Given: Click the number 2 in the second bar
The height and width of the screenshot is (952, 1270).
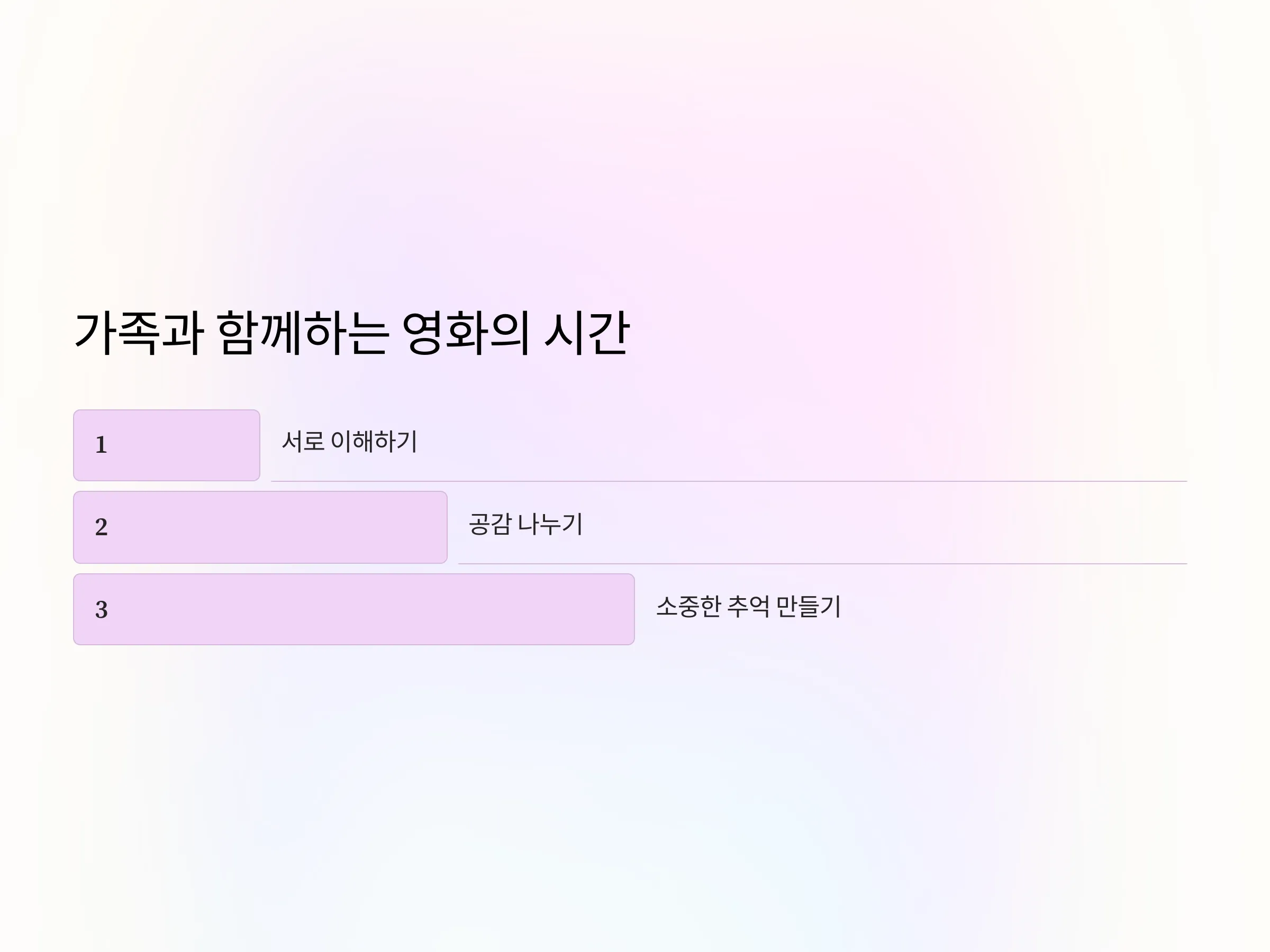Looking at the screenshot, I should click(x=101, y=527).
